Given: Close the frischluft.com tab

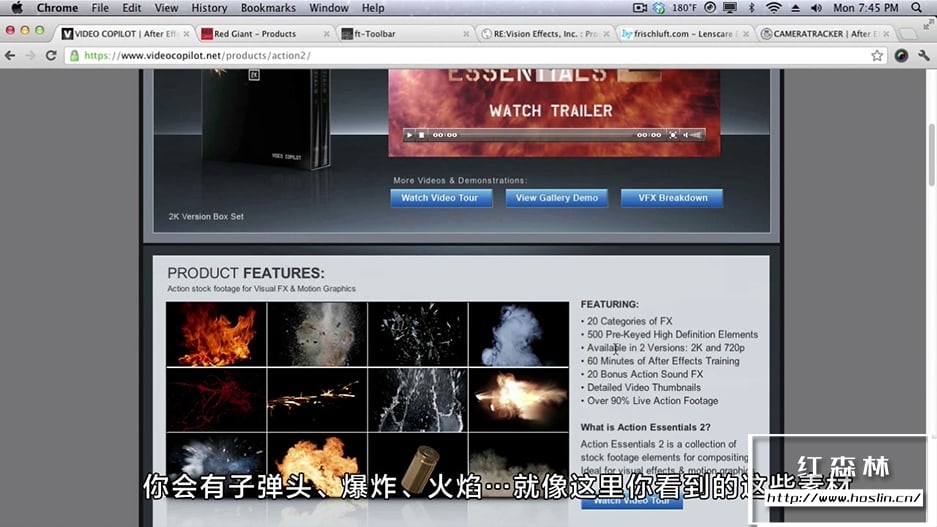Looking at the screenshot, I should 746,34.
